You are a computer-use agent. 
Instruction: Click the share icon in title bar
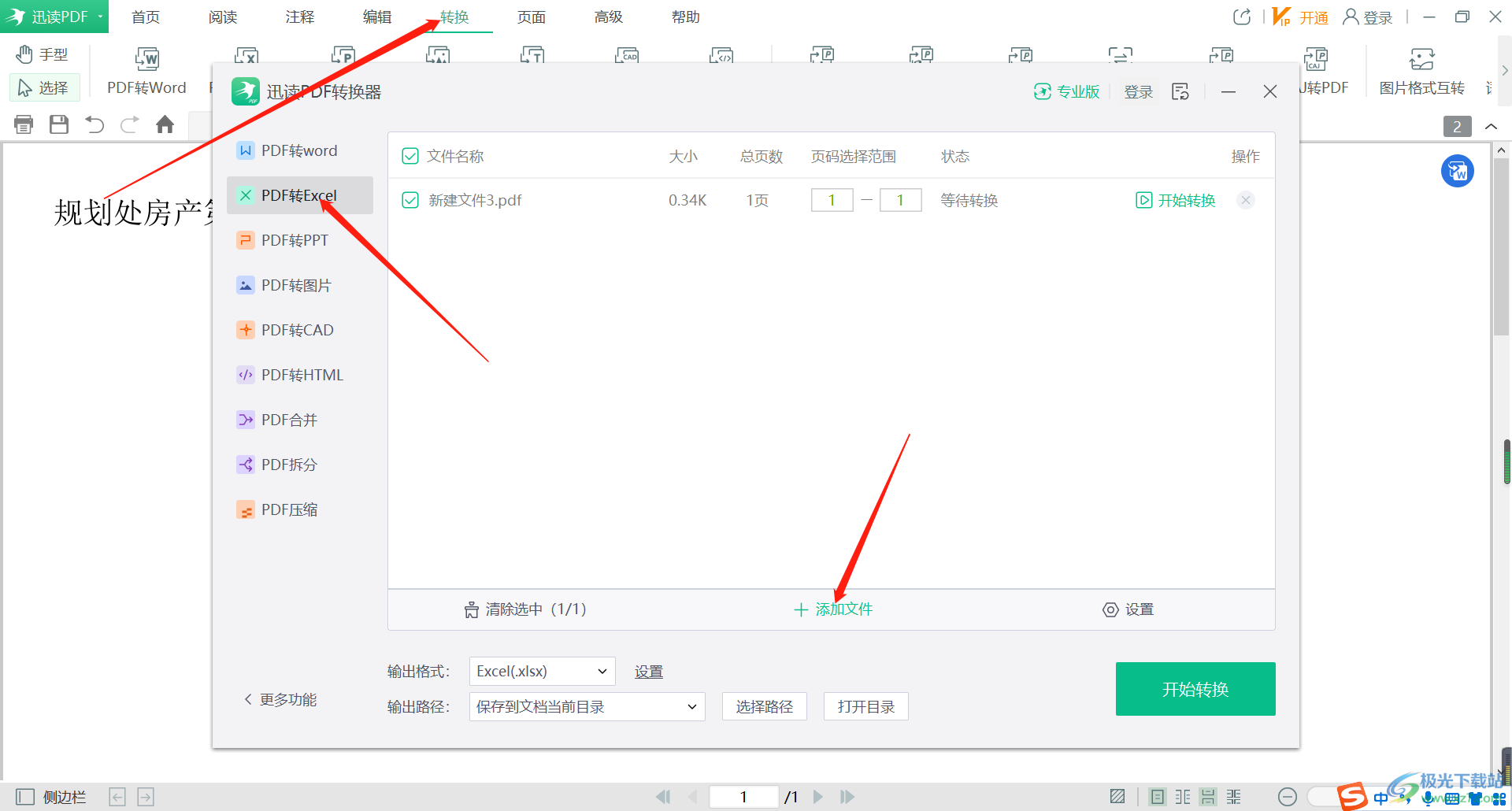tap(1242, 17)
